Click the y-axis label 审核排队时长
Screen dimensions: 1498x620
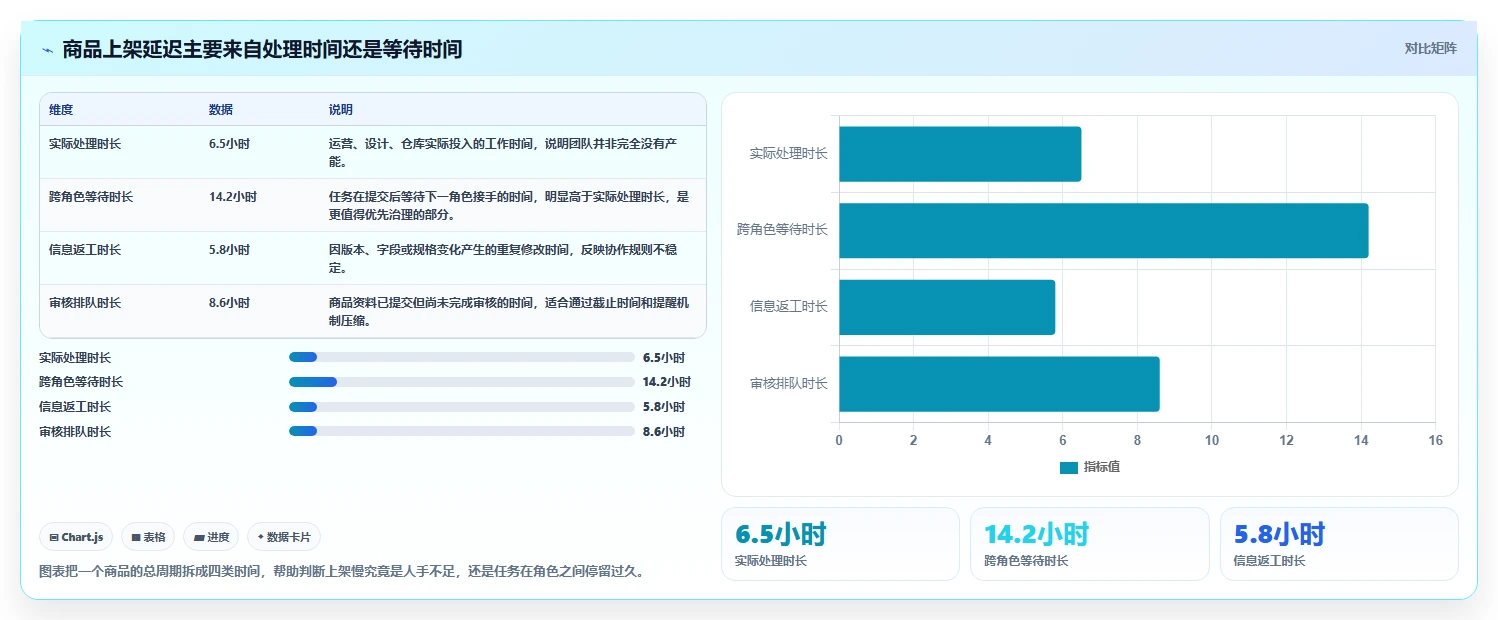pyautogui.click(x=788, y=383)
